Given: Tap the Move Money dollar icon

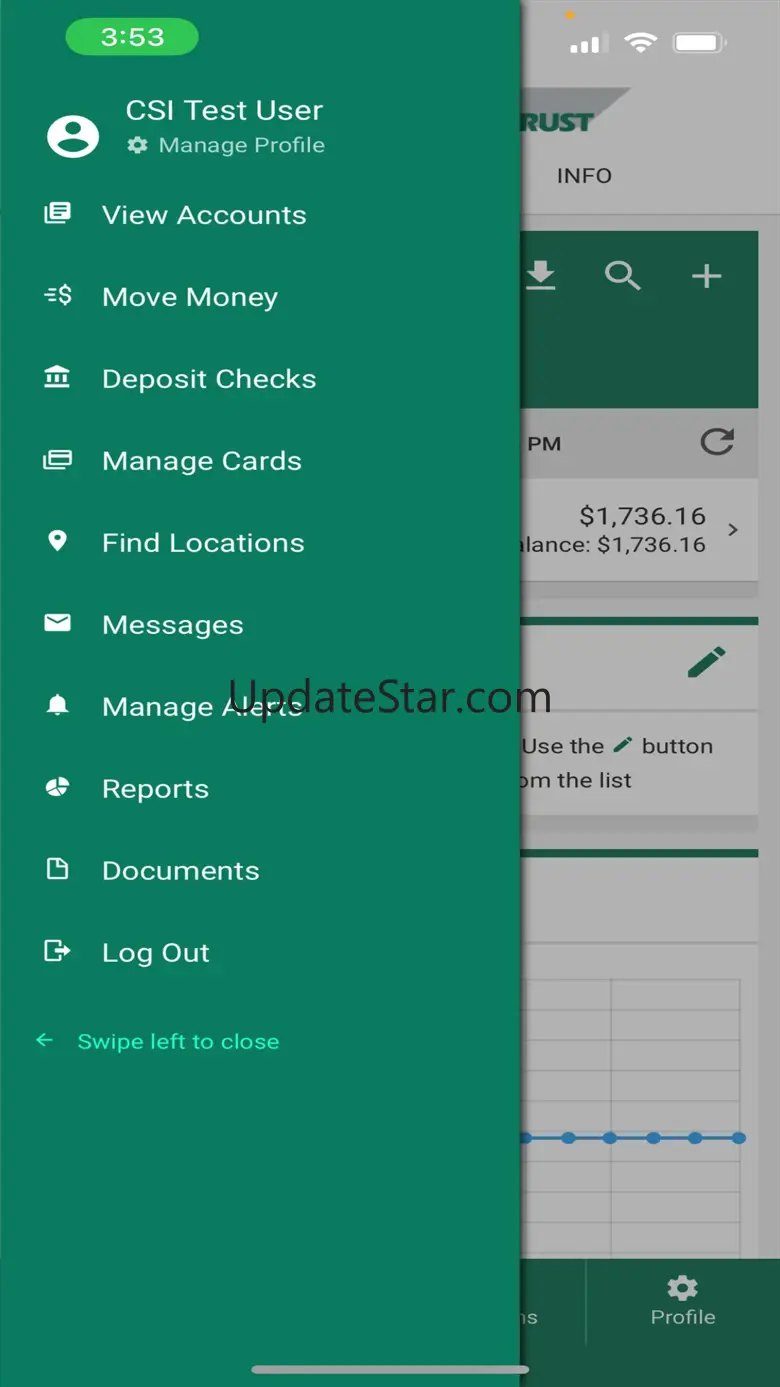Looking at the screenshot, I should (58, 295).
